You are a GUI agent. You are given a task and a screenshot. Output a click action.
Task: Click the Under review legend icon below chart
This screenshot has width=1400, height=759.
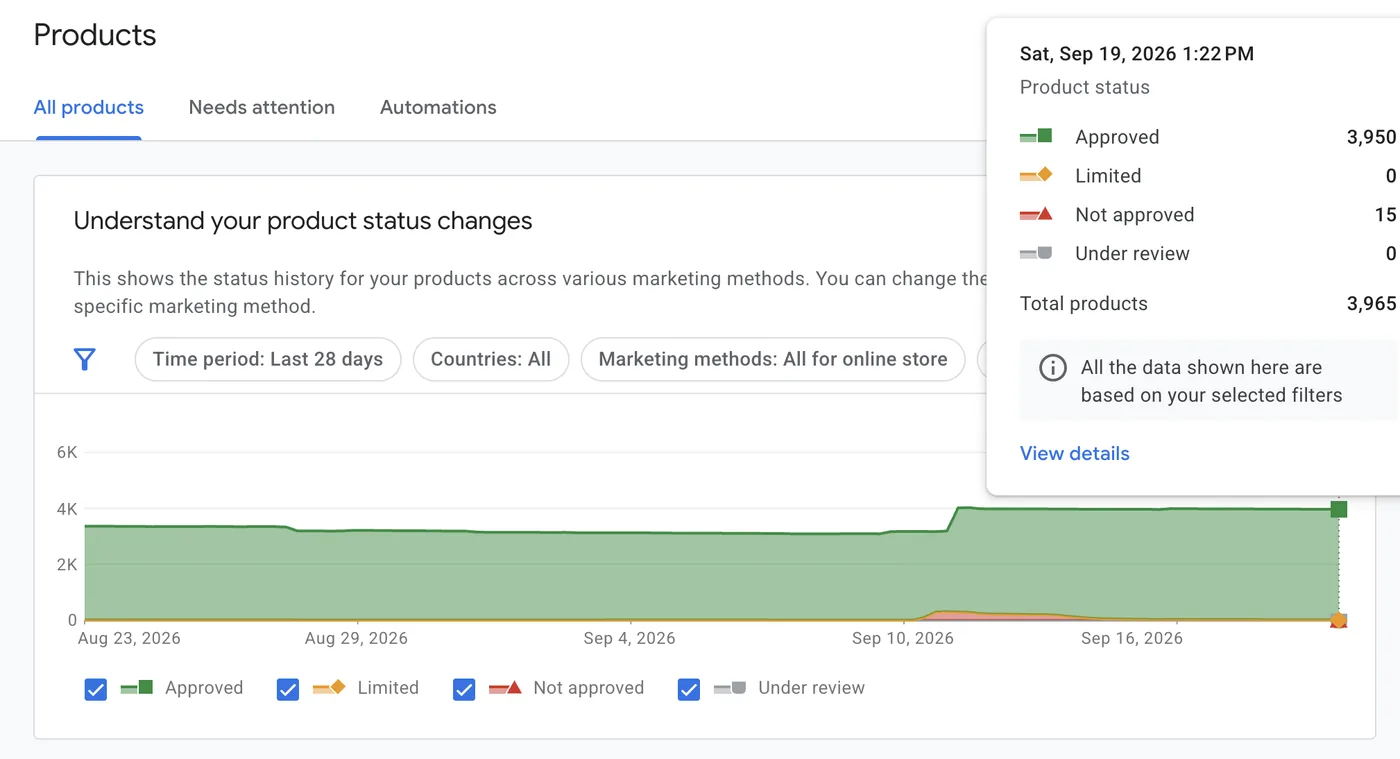tap(730, 688)
